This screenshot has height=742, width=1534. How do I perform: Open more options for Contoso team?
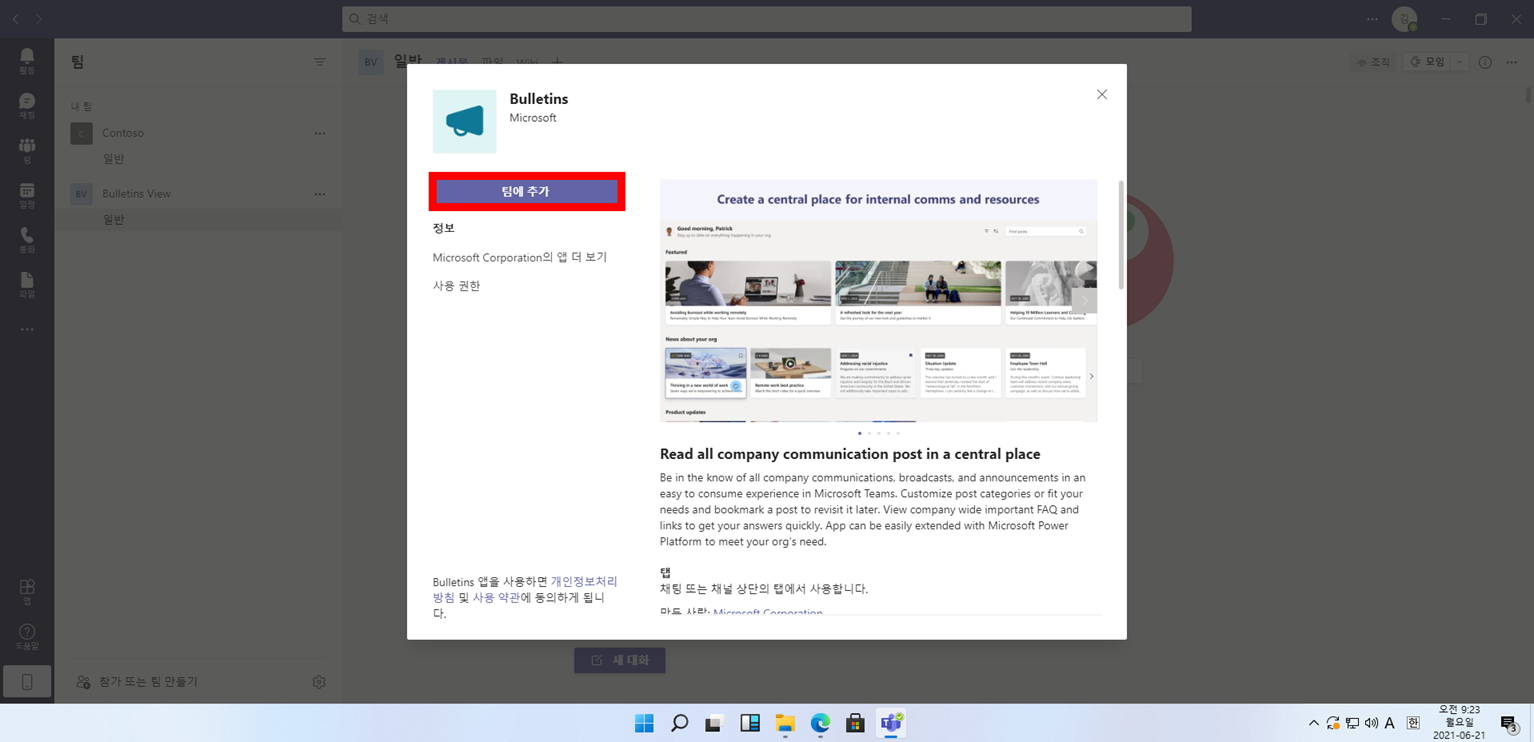[320, 133]
